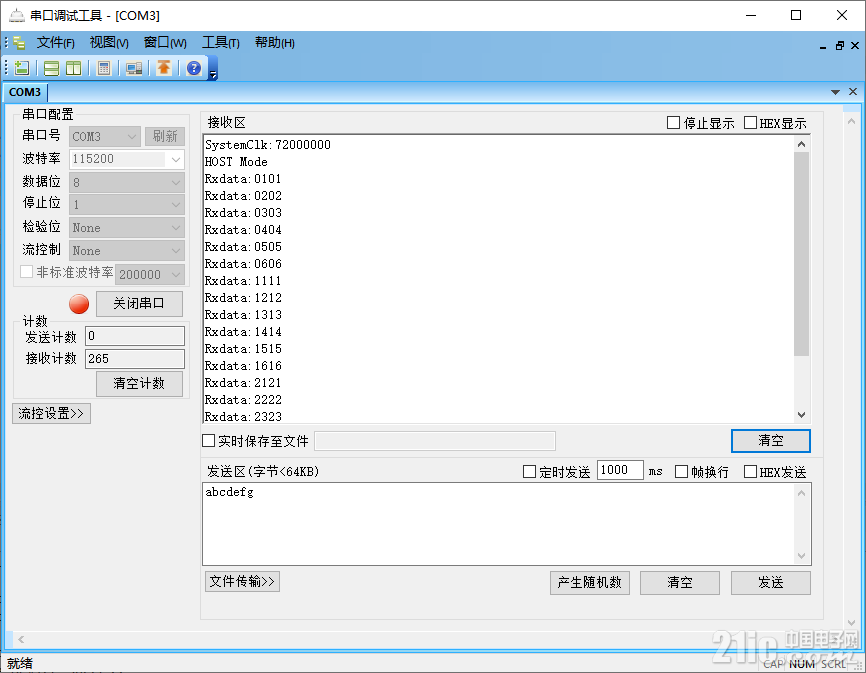Click the NUM status bar indicator
The image size is (866, 673).
coord(801,664)
